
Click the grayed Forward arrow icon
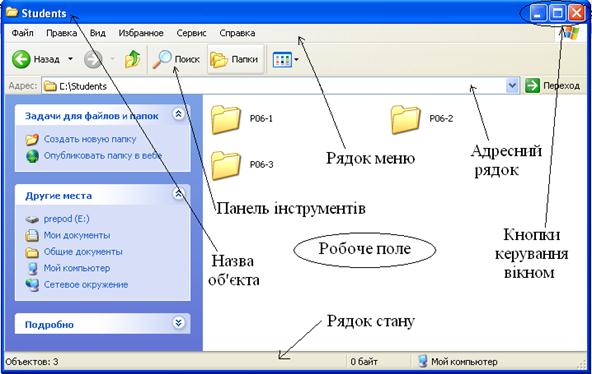pos(93,59)
